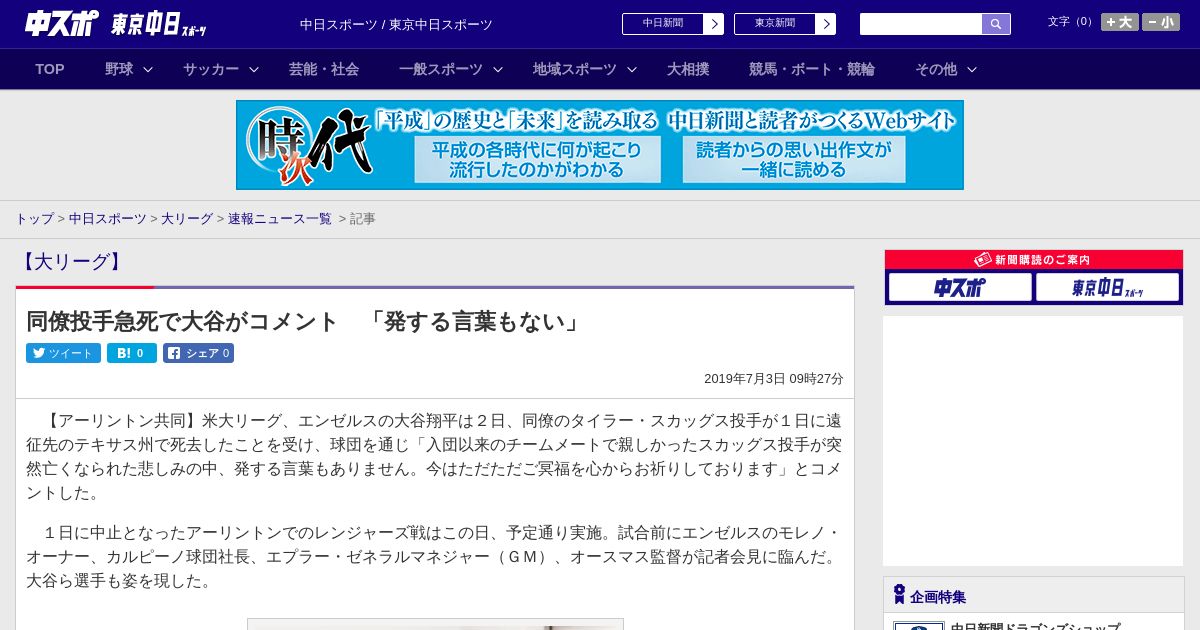Go to 速報ニュース一覧 in the breadcrumb
Image resolution: width=1200 pixels, height=630 pixels.
click(x=280, y=218)
